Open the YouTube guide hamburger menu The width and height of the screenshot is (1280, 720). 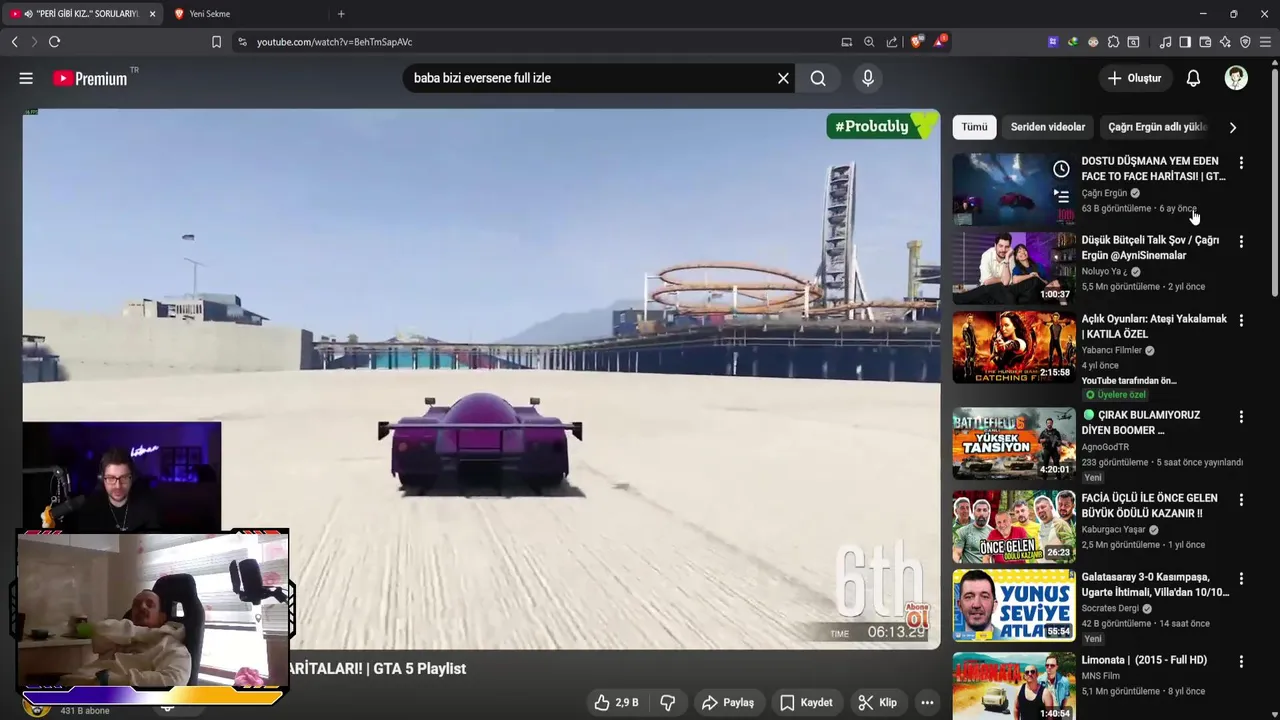tap(26, 78)
